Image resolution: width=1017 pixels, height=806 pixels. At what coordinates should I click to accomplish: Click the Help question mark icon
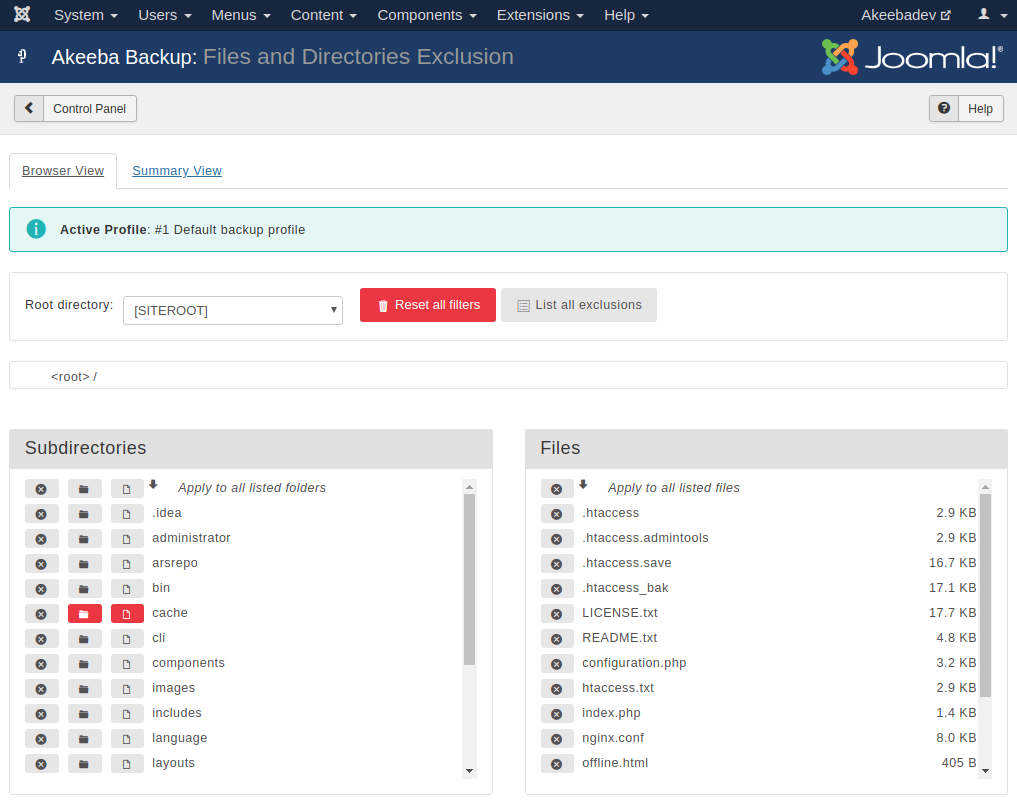pyautogui.click(x=944, y=108)
